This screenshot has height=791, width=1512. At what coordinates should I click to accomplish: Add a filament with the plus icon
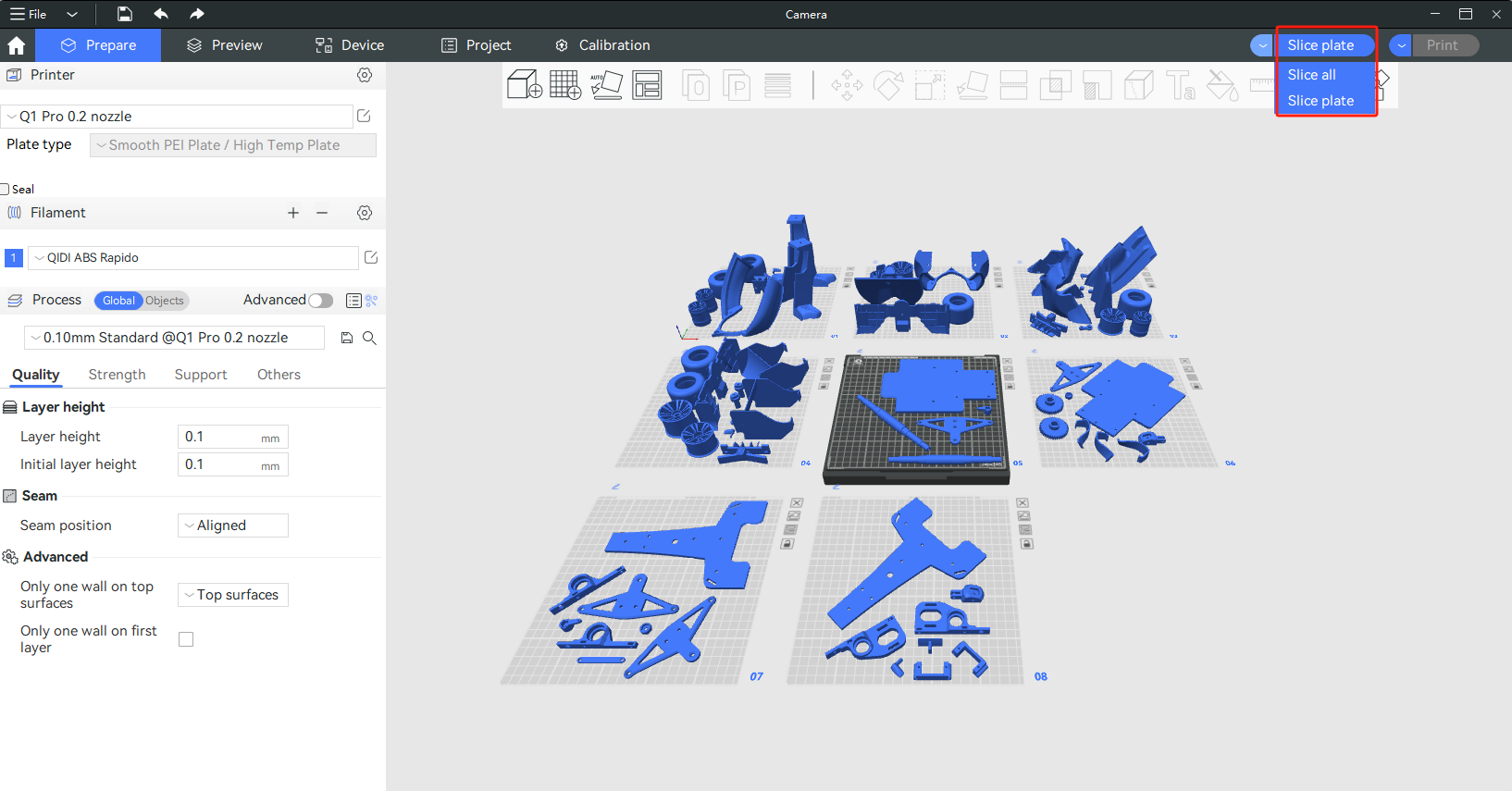tap(293, 213)
